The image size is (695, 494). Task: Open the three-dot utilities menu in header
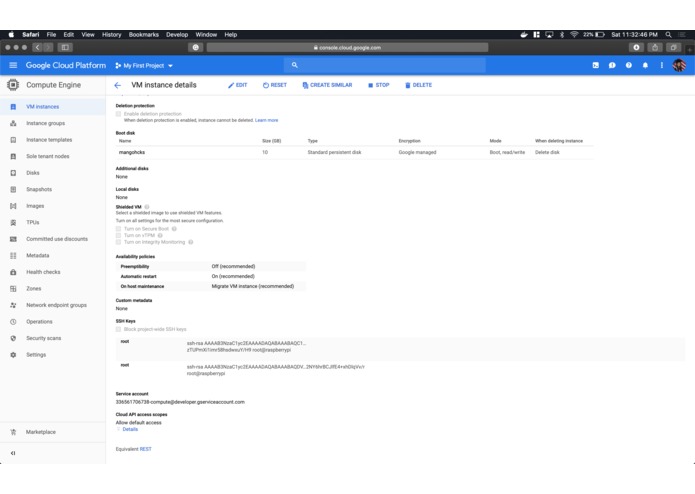(x=661, y=65)
